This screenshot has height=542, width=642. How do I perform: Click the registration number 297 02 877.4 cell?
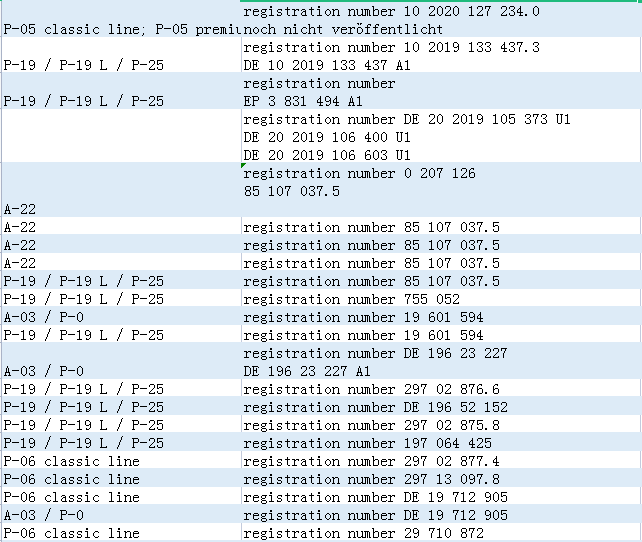440,461
